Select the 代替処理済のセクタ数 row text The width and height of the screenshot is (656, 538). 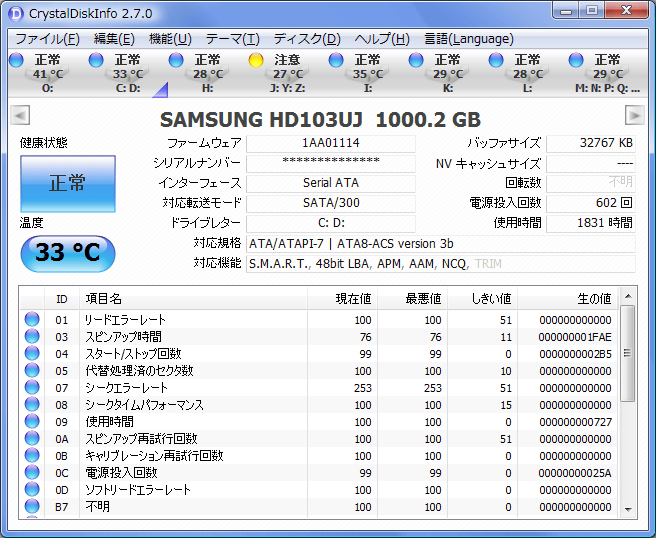[139, 371]
